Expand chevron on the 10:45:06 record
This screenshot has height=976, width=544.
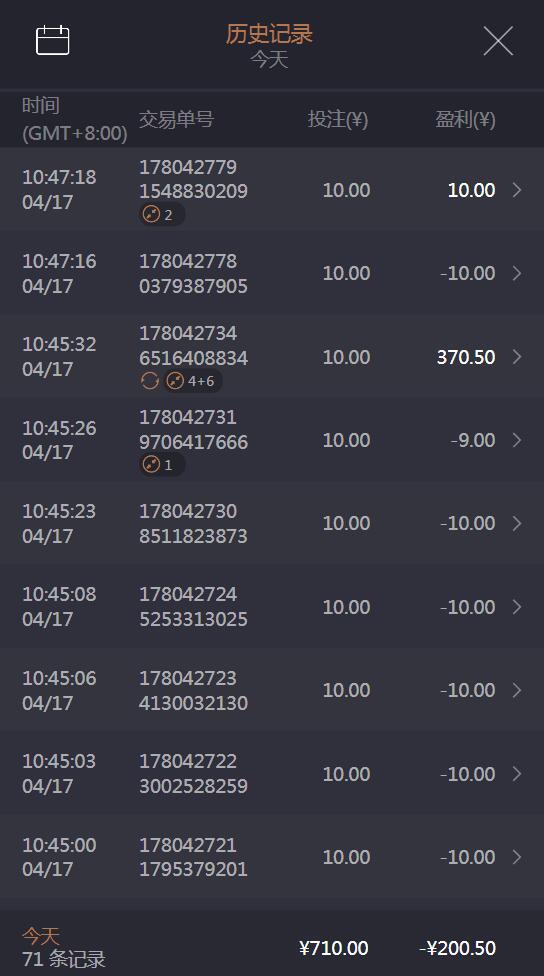517,690
